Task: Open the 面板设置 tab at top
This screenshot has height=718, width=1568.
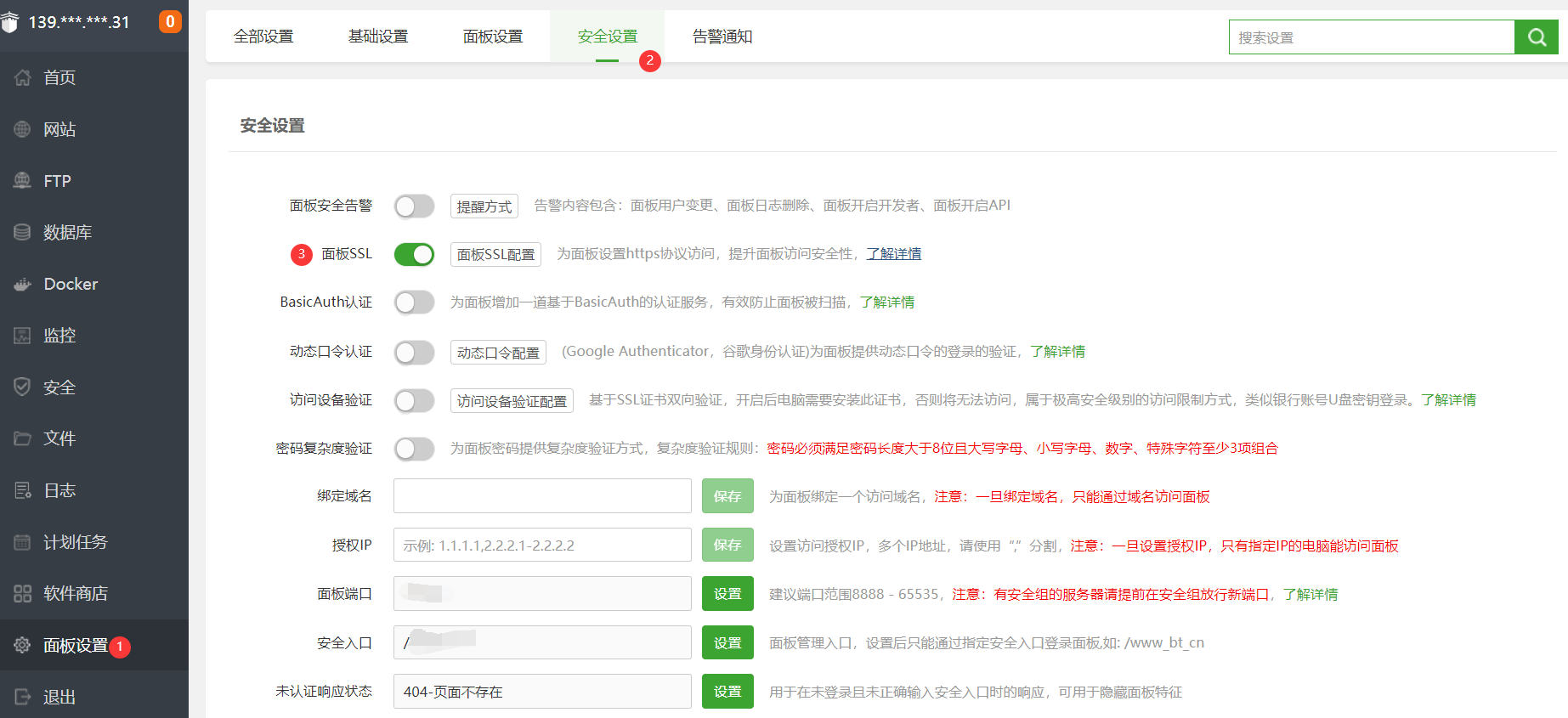Action: [493, 37]
